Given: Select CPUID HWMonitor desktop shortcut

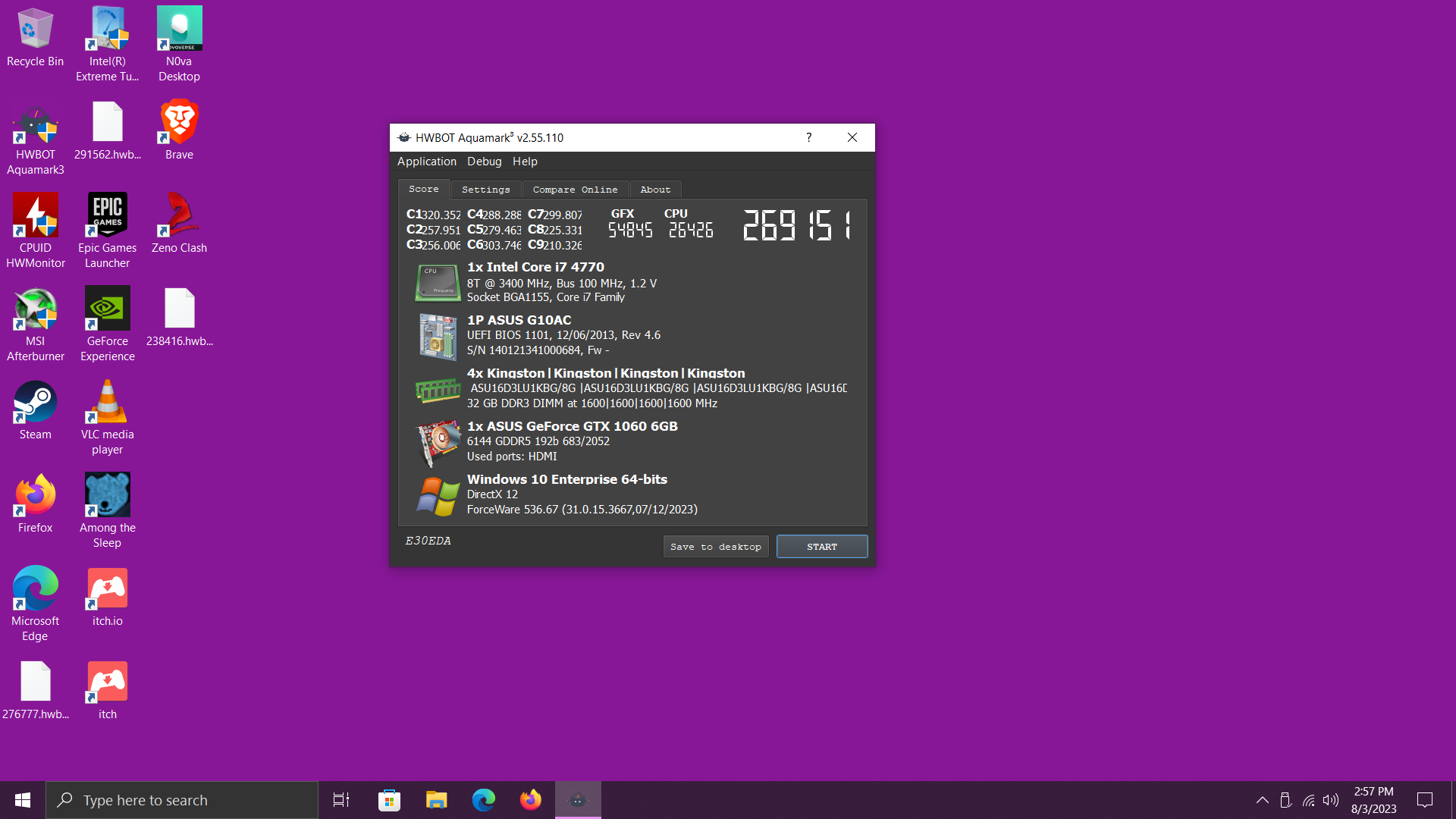Looking at the screenshot, I should tap(35, 231).
